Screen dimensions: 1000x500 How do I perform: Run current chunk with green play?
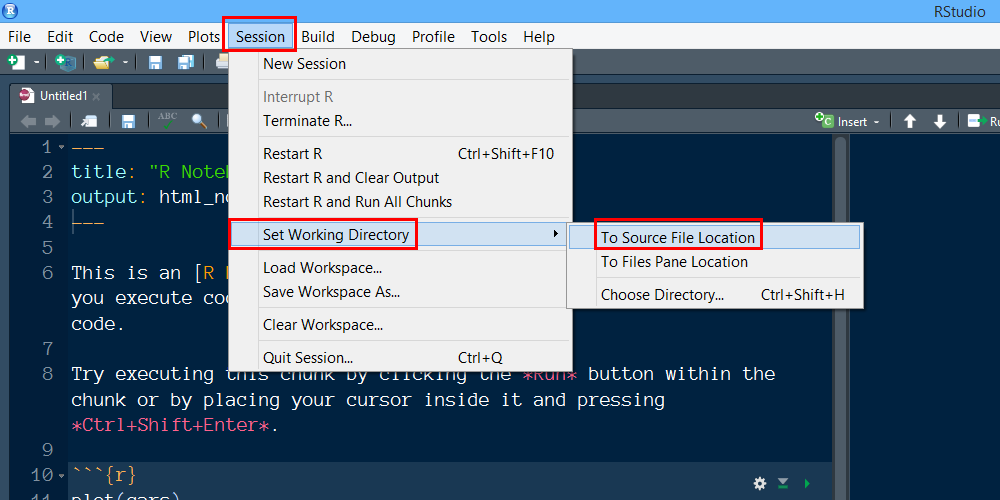point(807,483)
